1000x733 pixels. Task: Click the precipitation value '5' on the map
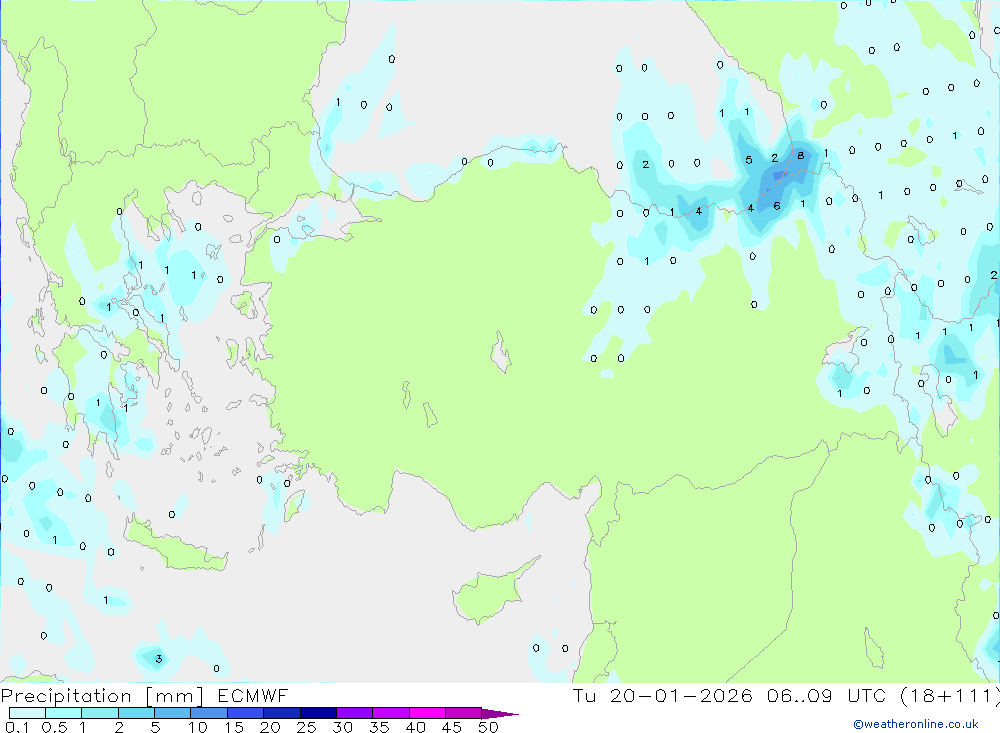[x=749, y=160]
